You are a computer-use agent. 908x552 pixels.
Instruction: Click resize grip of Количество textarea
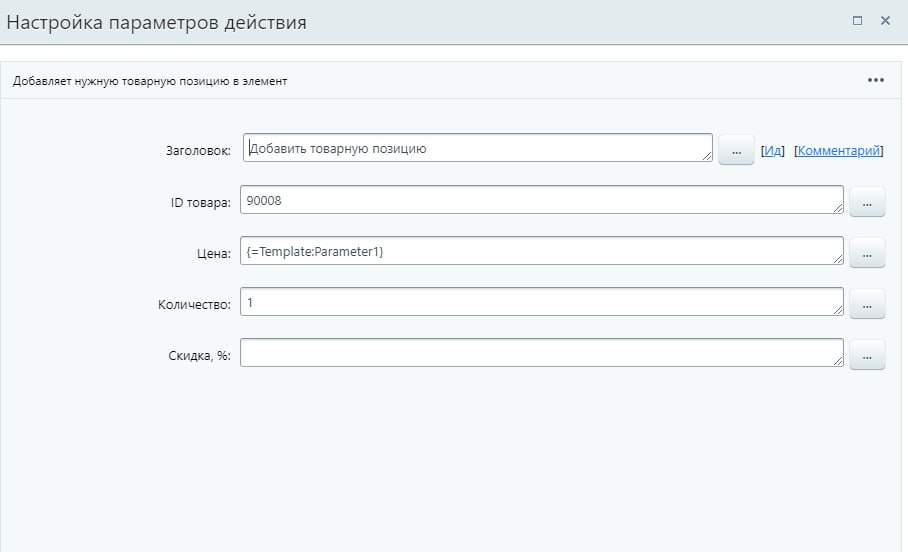(x=838, y=310)
